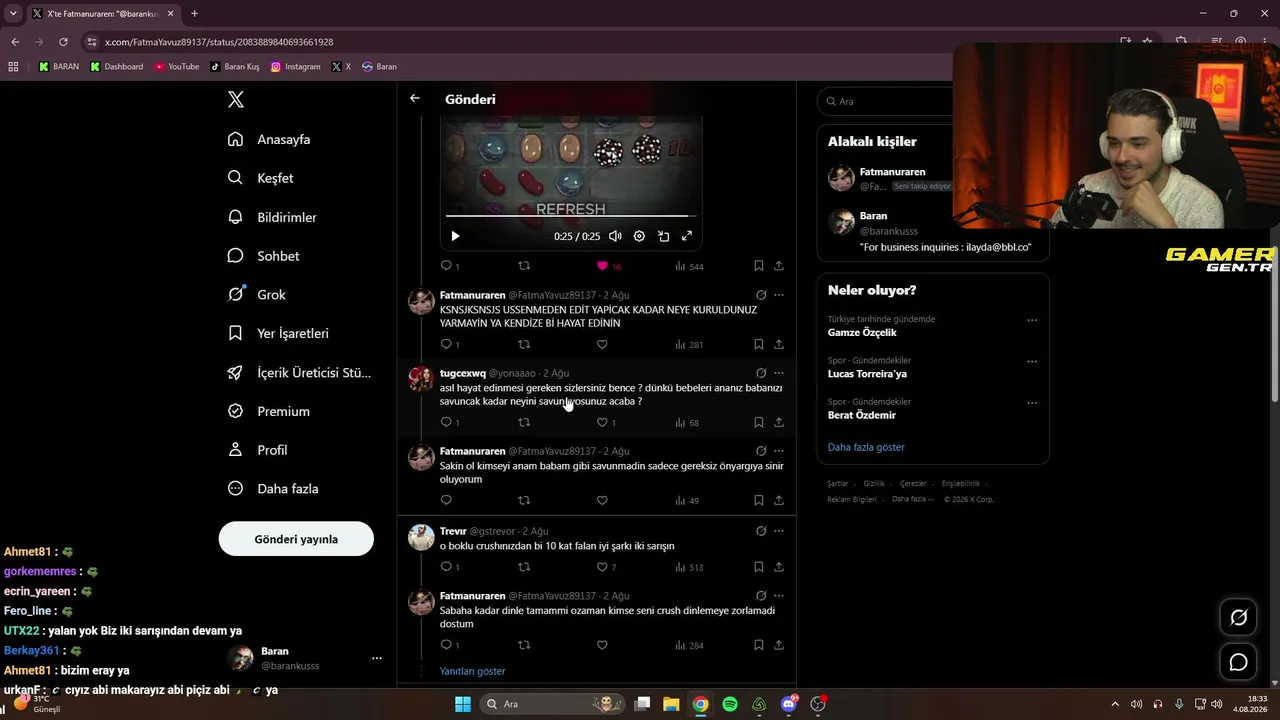Open Yer İşaretleri in the sidebar
The height and width of the screenshot is (720, 1280).
coord(278,333)
